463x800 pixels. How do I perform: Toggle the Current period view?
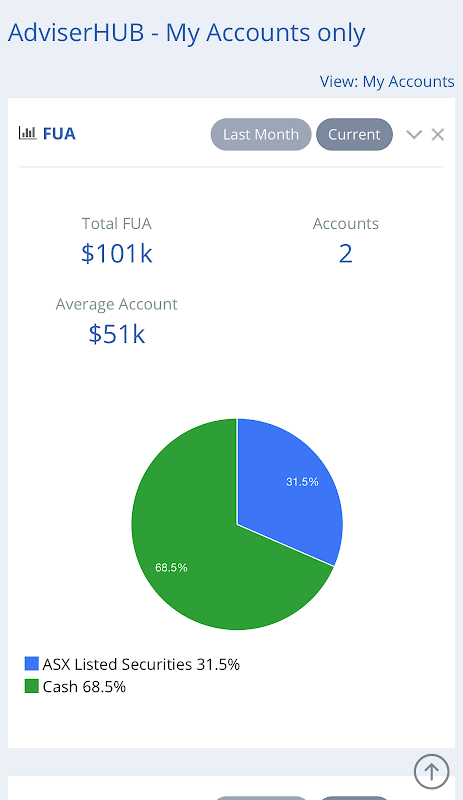click(354, 135)
